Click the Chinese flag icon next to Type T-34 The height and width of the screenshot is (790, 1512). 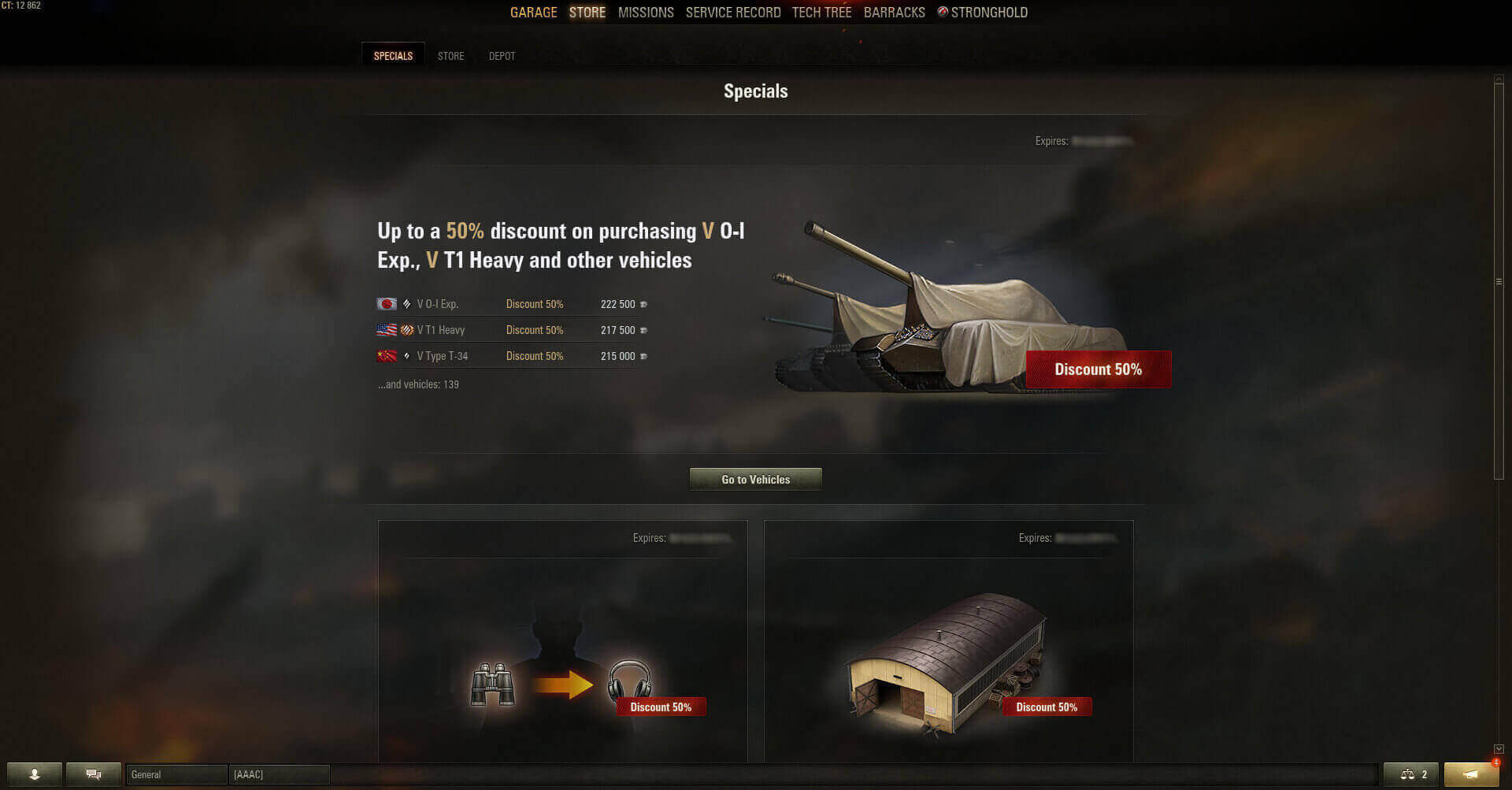[387, 356]
